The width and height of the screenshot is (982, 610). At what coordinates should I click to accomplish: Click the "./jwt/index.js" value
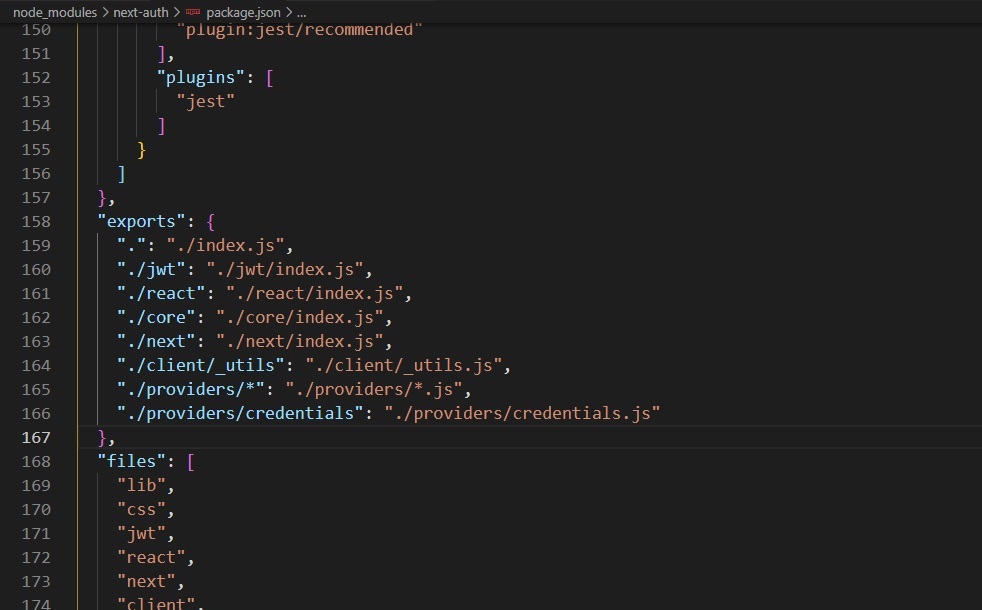[x=284, y=269]
